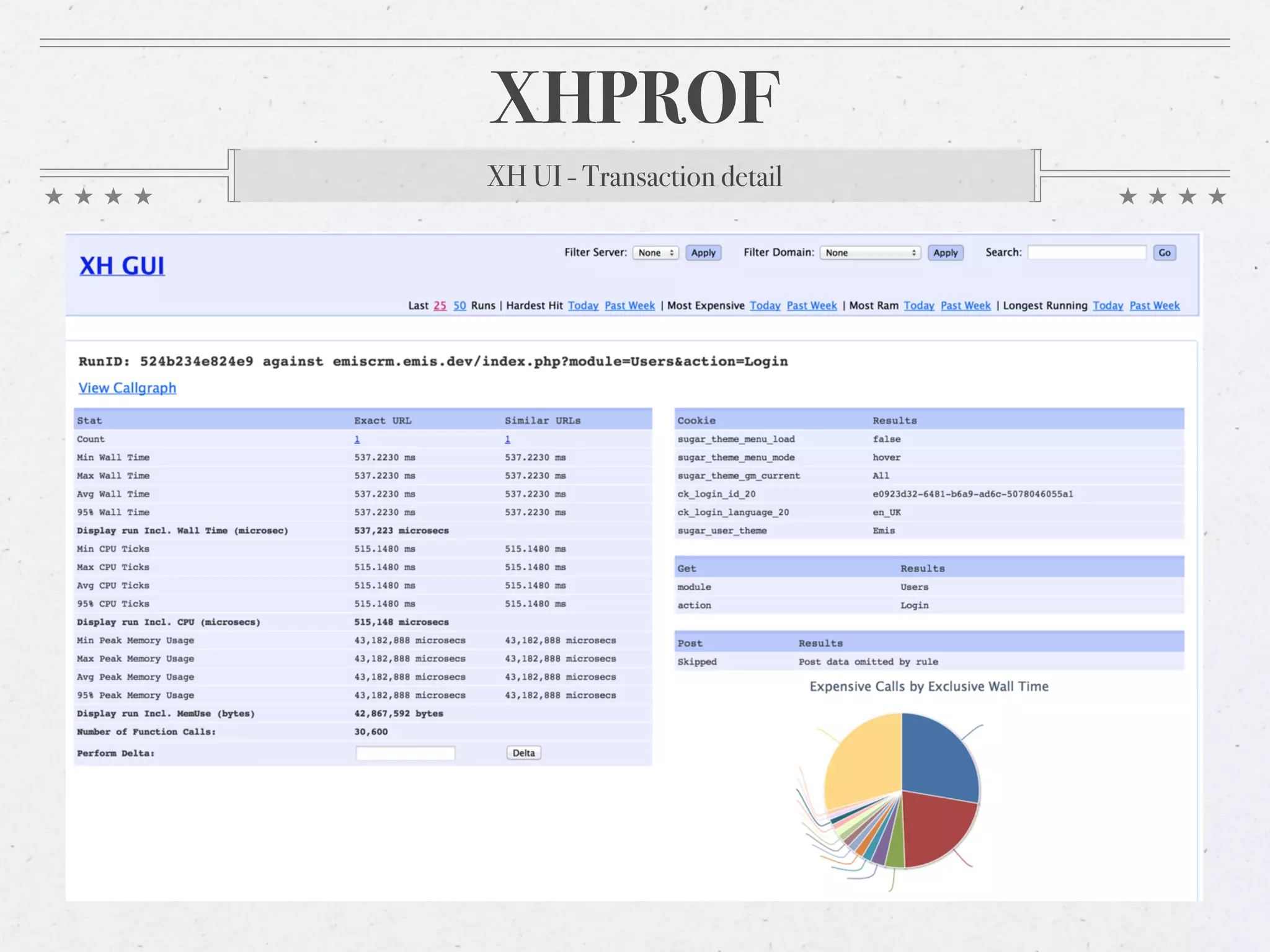The image size is (1270, 952).
Task: Focus the Search text field
Action: pyautogui.click(x=1086, y=253)
